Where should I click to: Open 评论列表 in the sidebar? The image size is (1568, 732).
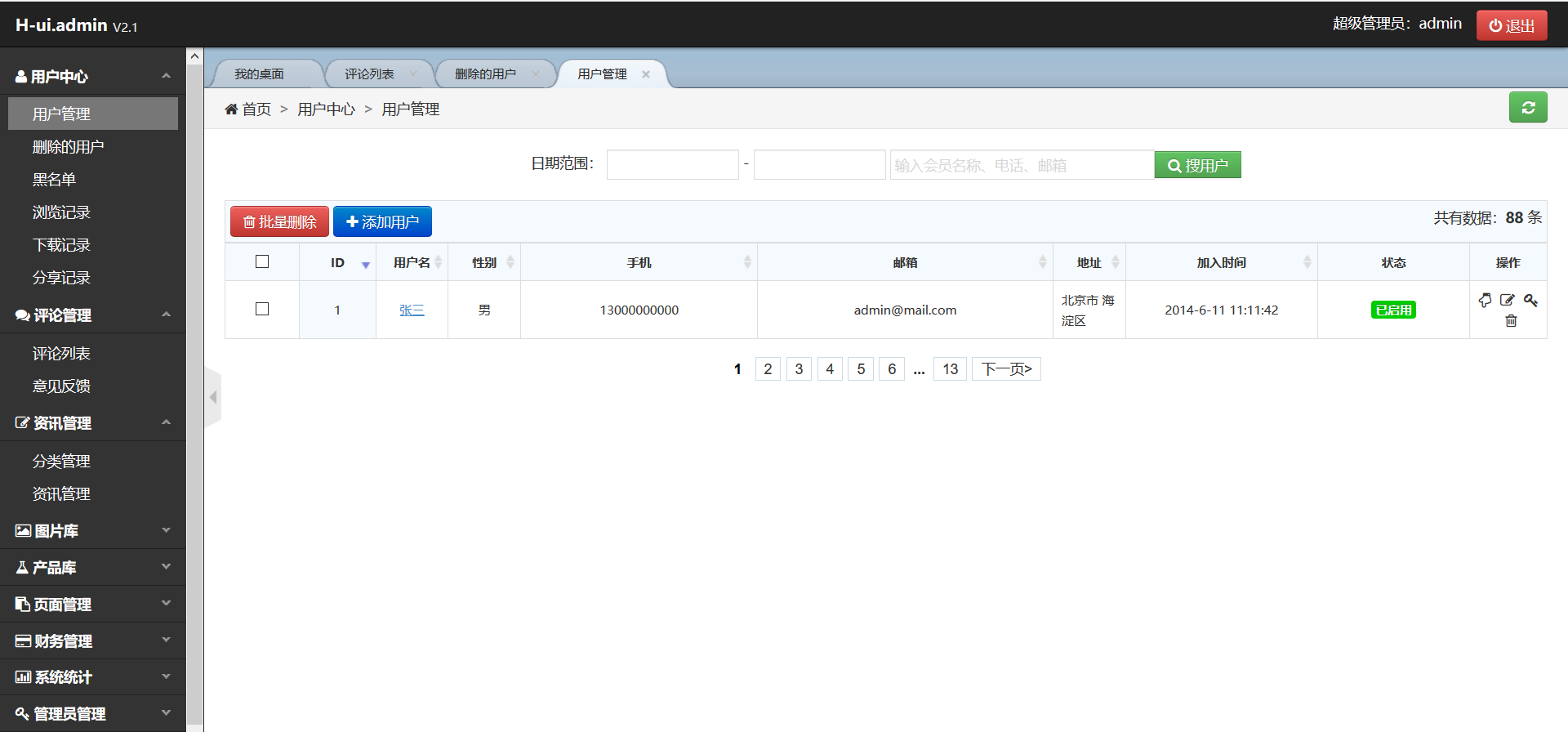93,354
